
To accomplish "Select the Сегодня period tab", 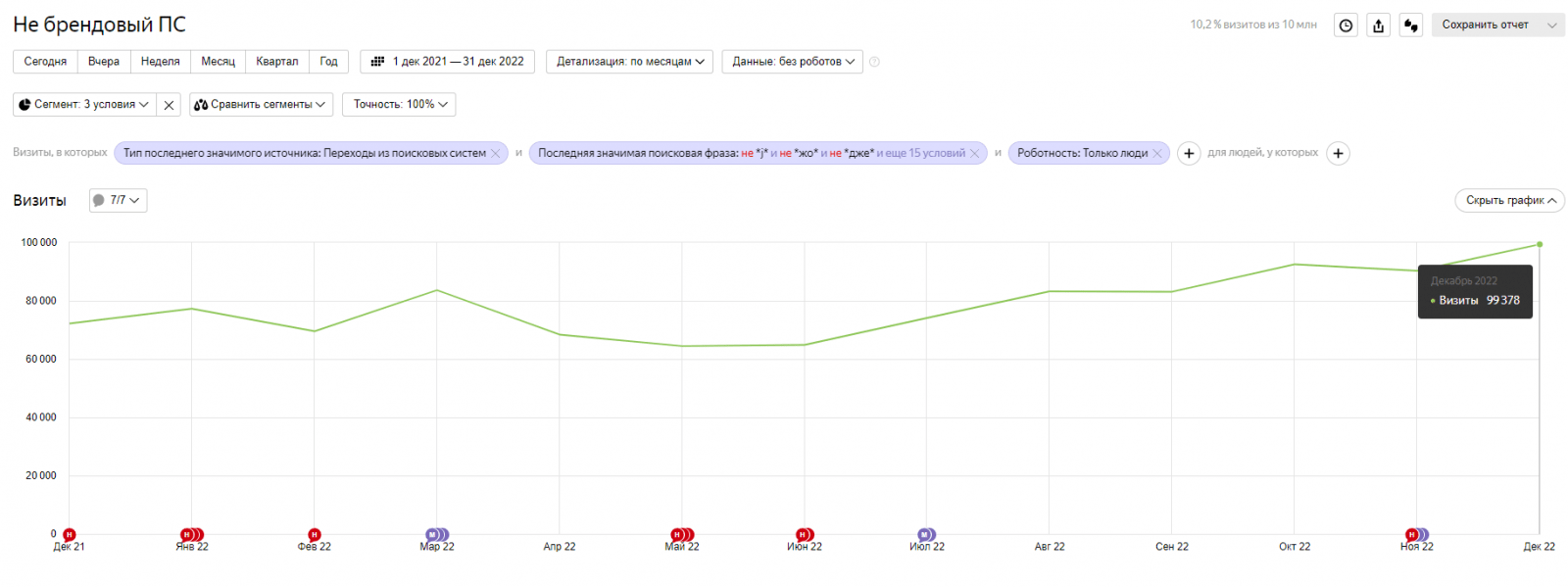I will pos(45,62).
